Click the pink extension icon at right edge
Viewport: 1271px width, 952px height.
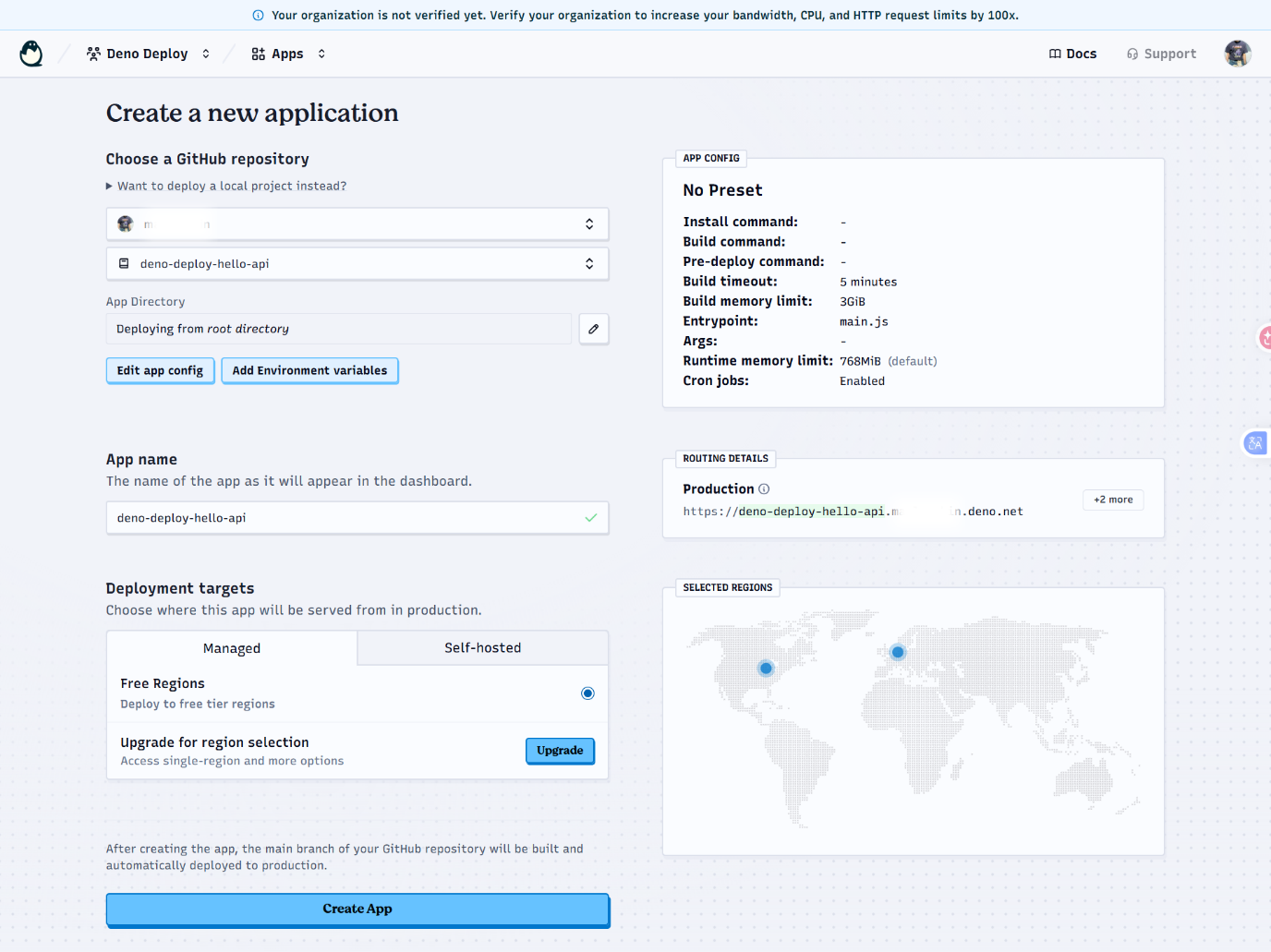1264,338
